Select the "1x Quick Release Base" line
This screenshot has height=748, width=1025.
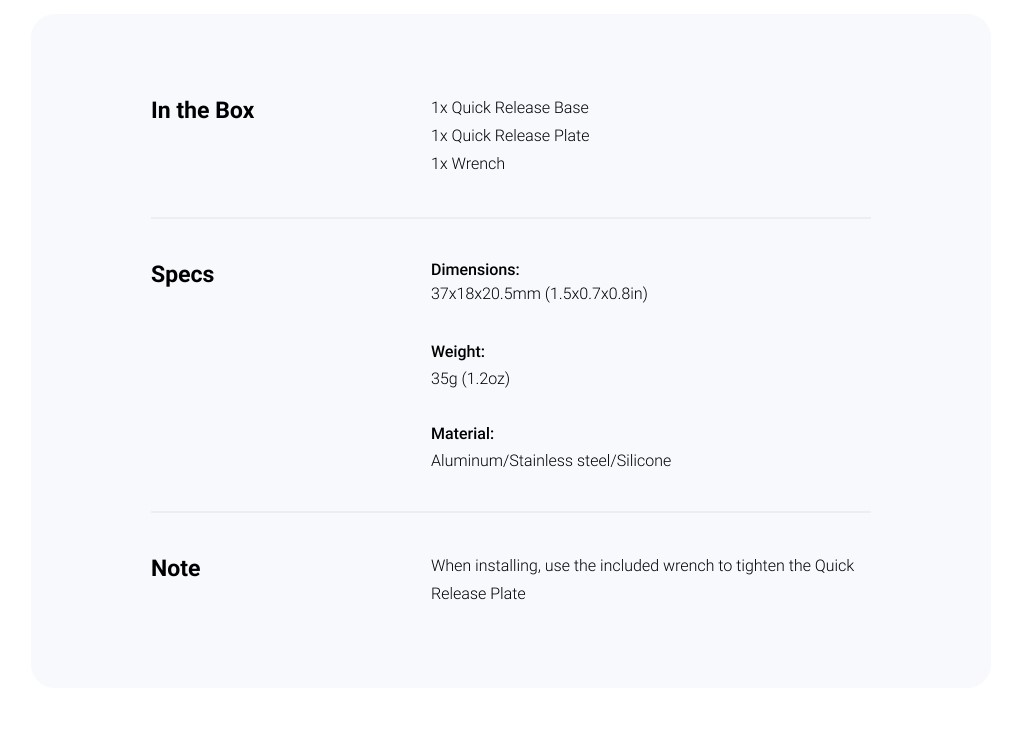click(x=509, y=108)
